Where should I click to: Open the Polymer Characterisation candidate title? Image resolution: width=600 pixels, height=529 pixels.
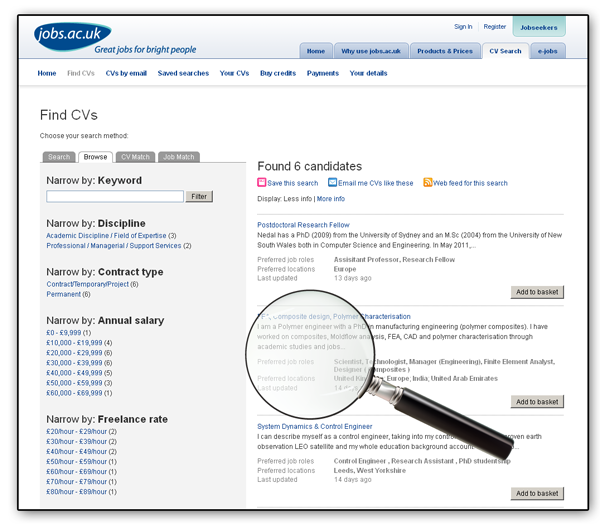pos(334,317)
